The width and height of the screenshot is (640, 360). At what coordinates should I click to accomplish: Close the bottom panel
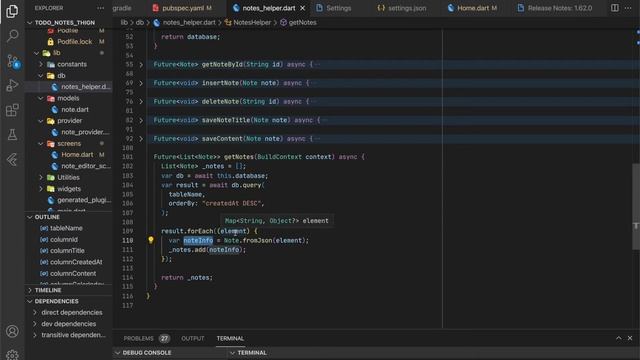(630, 338)
